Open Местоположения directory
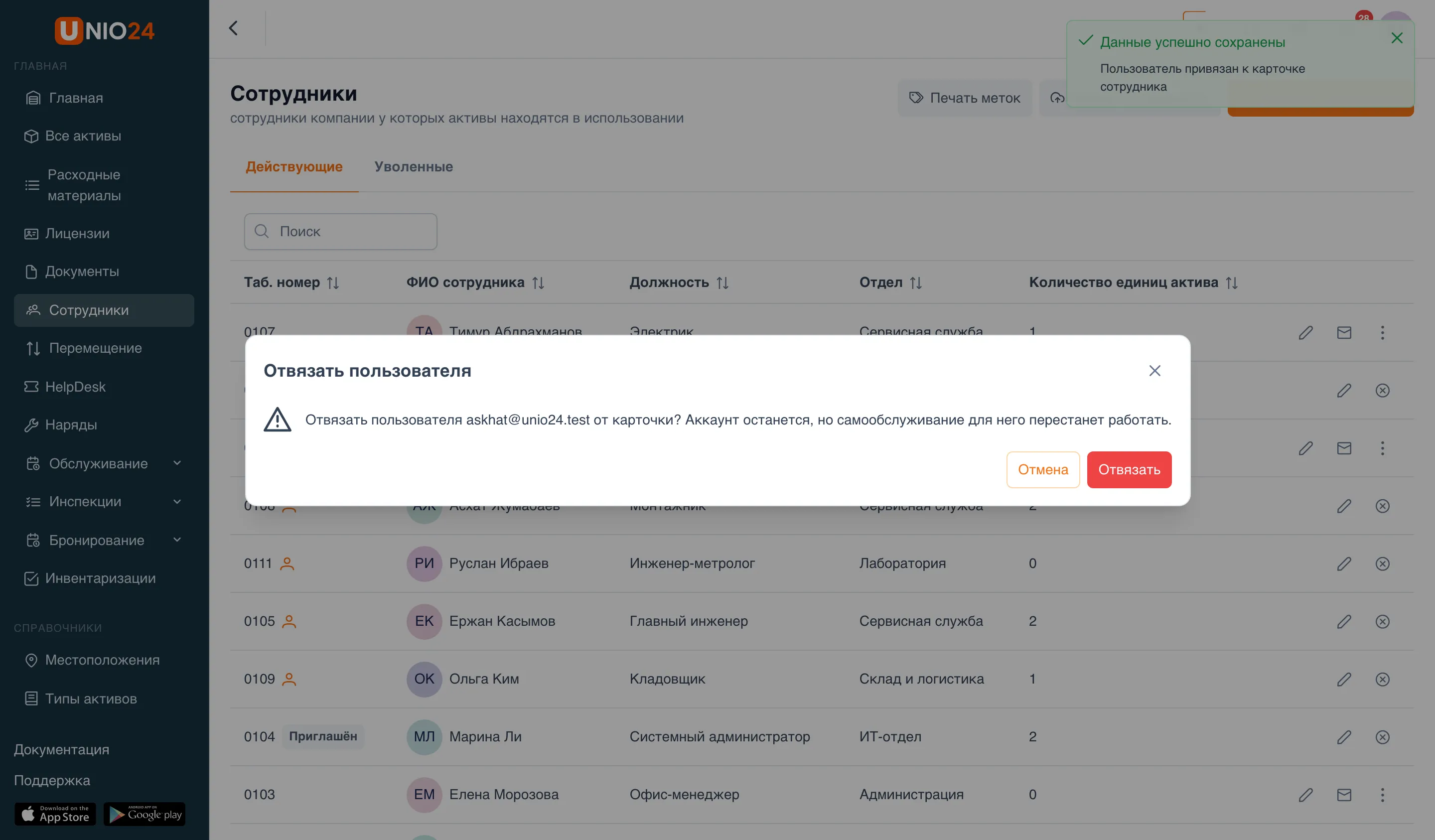The height and width of the screenshot is (840, 1435). pyautogui.click(x=104, y=660)
